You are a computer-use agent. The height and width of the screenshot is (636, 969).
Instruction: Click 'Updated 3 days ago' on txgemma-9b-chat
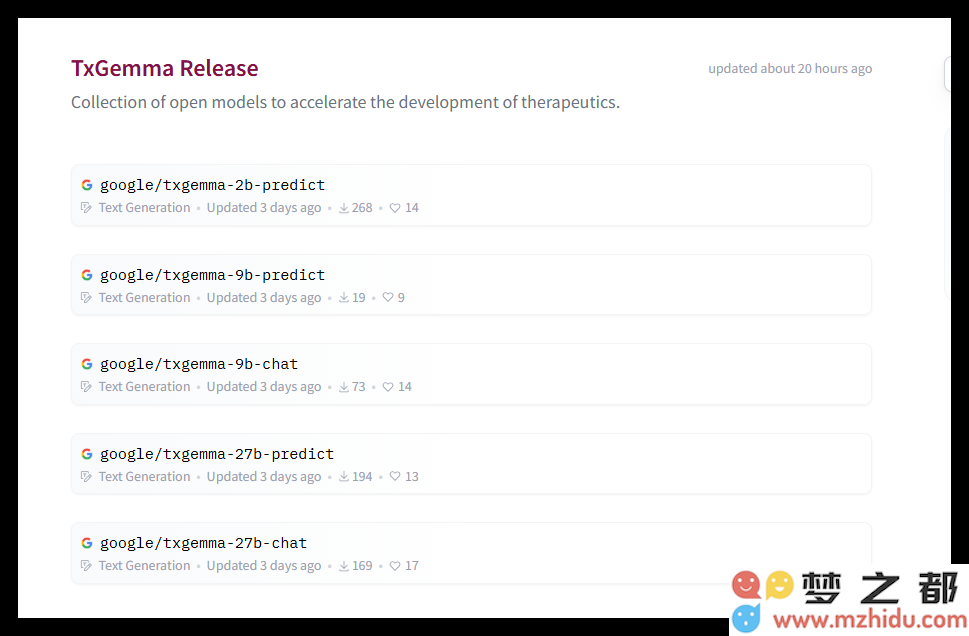click(264, 387)
